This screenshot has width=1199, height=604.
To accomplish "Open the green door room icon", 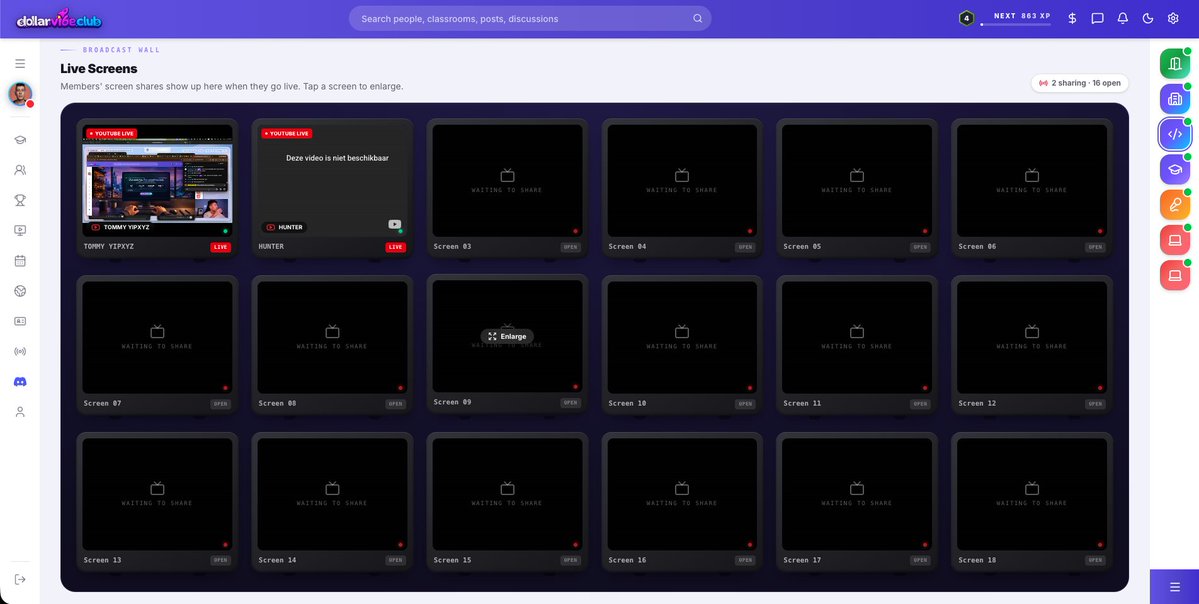I will [x=1175, y=63].
